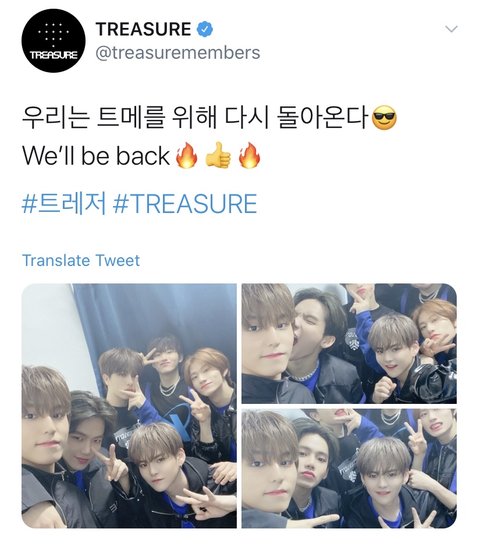Click the first fire emoji
This screenshot has height=550, width=480.
pyautogui.click(x=187, y=155)
